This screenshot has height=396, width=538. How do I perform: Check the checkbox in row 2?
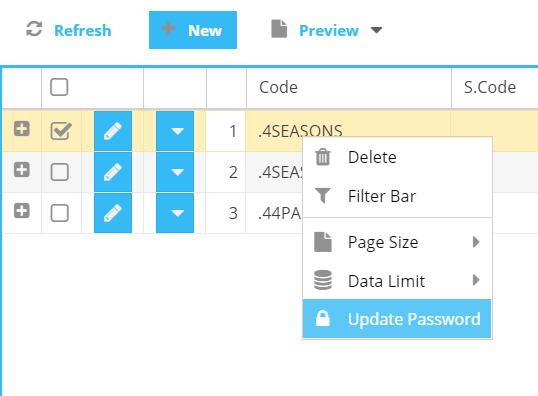click(60, 172)
